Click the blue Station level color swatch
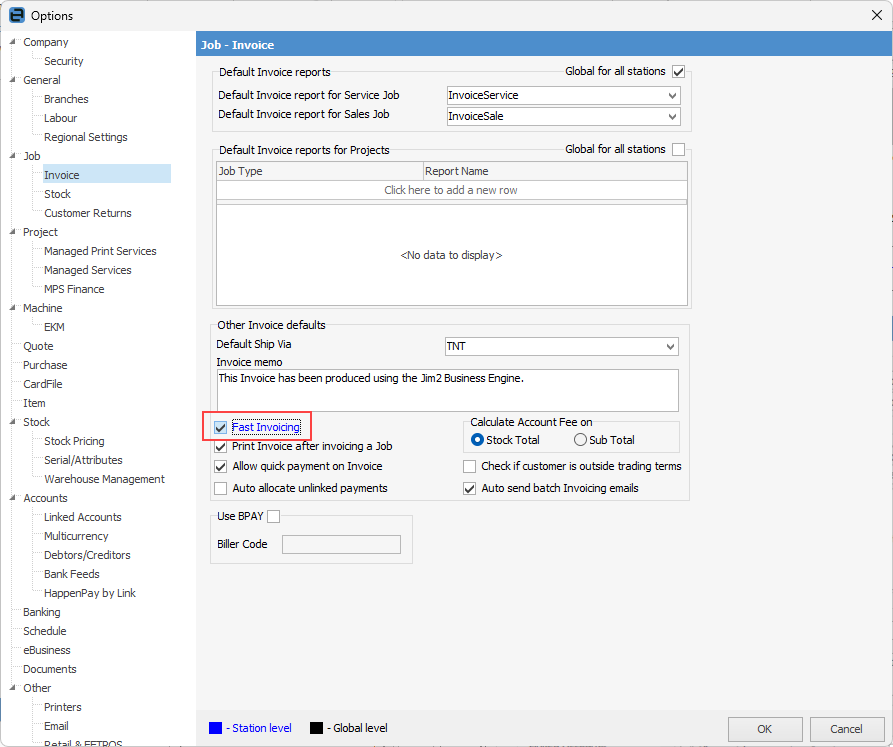The height and width of the screenshot is (747, 893). (x=216, y=728)
